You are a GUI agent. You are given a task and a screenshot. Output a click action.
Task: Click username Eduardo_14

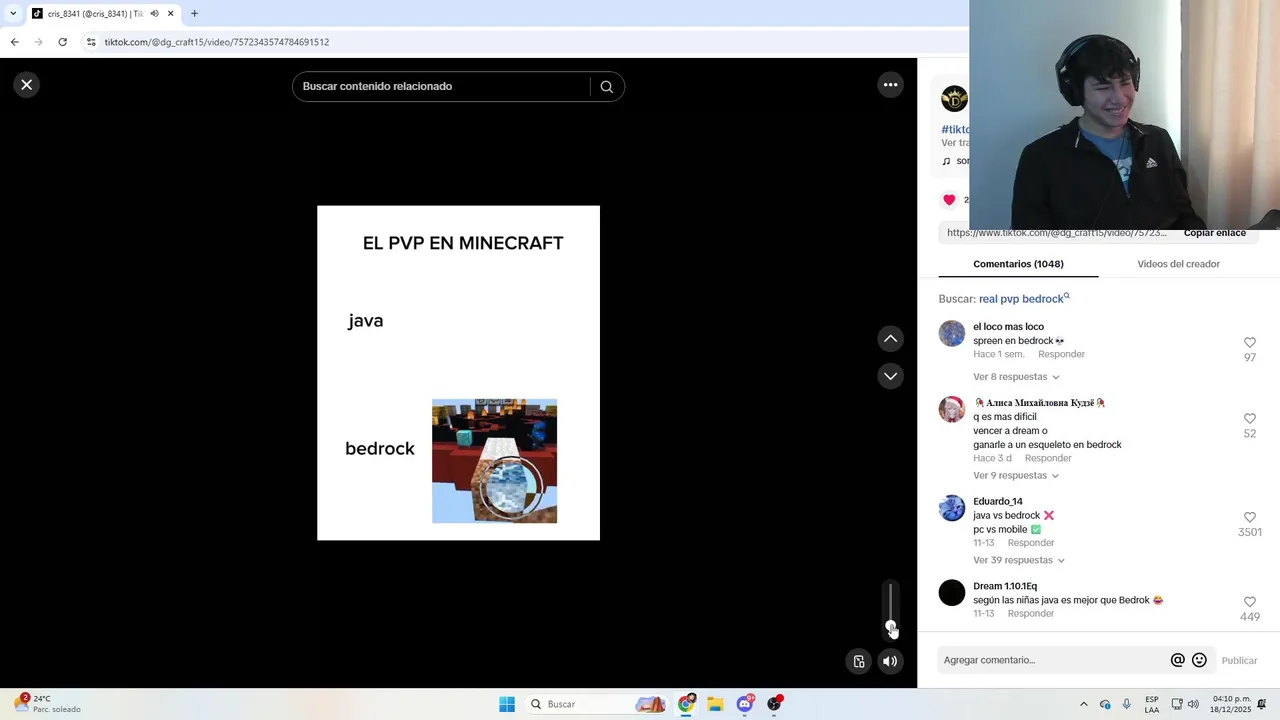[998, 502]
